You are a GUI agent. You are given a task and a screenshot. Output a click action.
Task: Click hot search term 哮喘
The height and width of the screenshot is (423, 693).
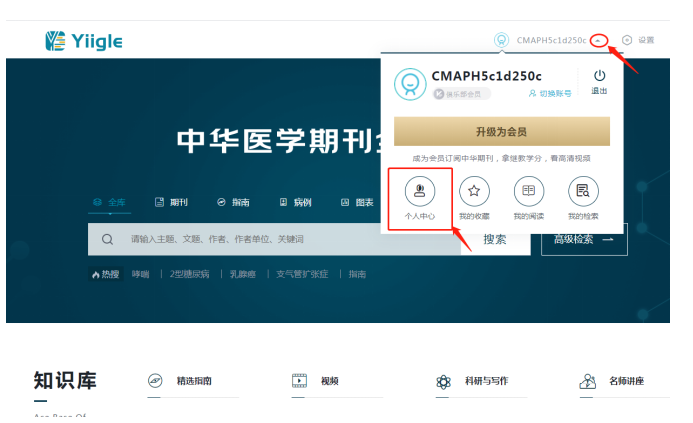(x=141, y=274)
